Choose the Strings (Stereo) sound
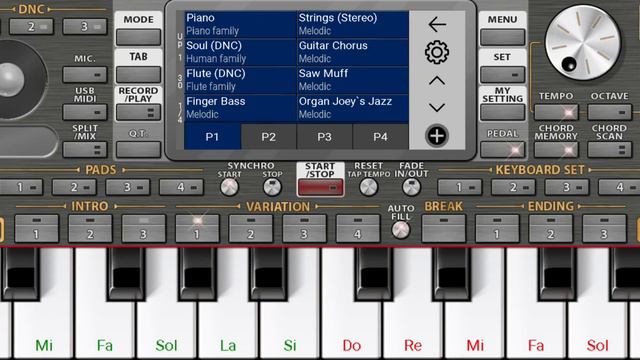 (x=353, y=24)
